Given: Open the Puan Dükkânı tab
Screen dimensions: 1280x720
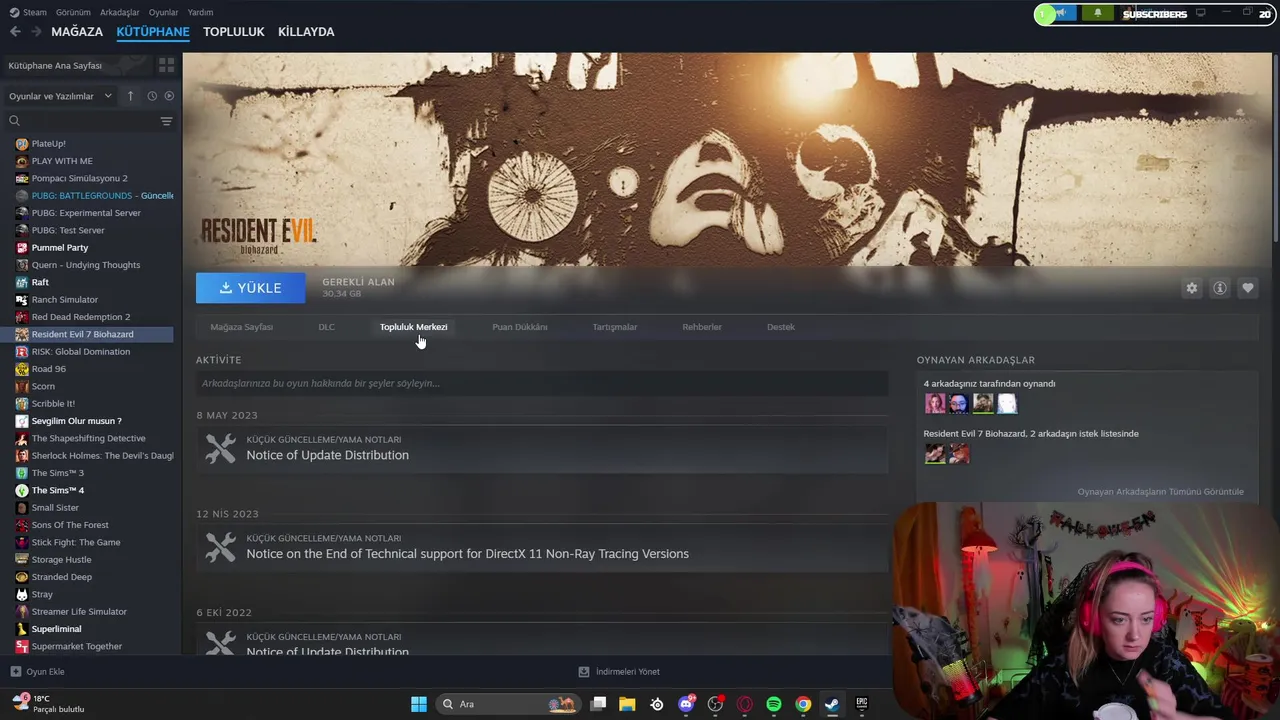Looking at the screenshot, I should tap(520, 327).
